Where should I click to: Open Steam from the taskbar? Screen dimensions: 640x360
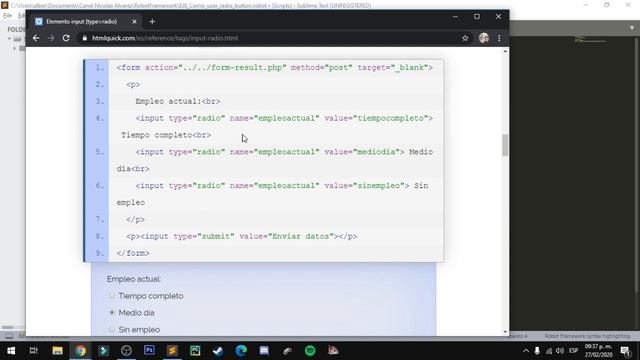[218, 351]
